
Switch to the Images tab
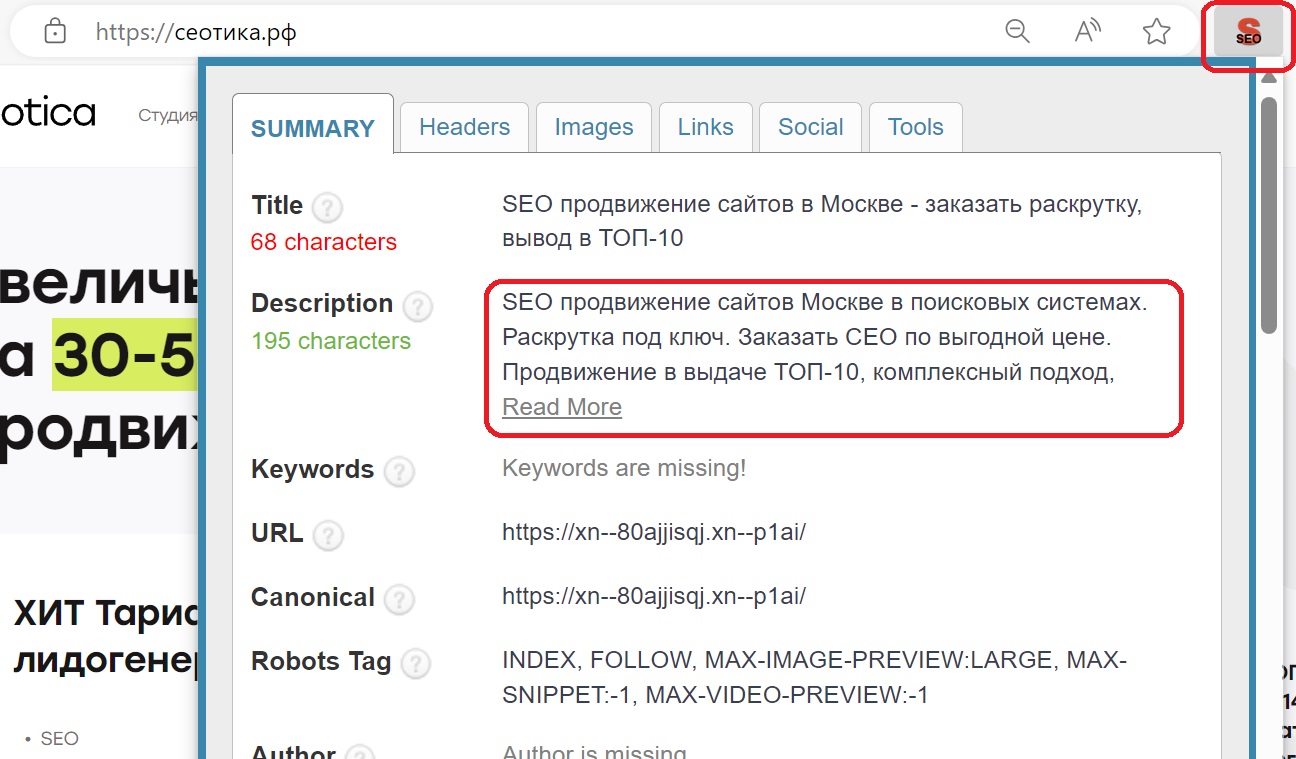coord(594,127)
